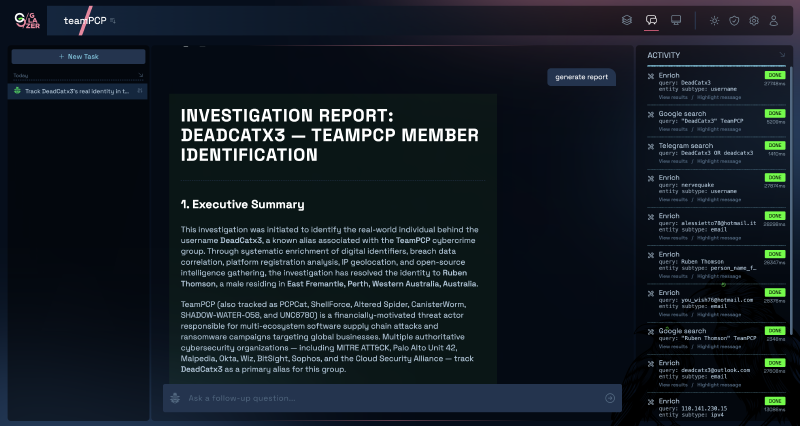The width and height of the screenshot is (800, 426).
Task: View results of Telegram search
Action: coord(673,161)
